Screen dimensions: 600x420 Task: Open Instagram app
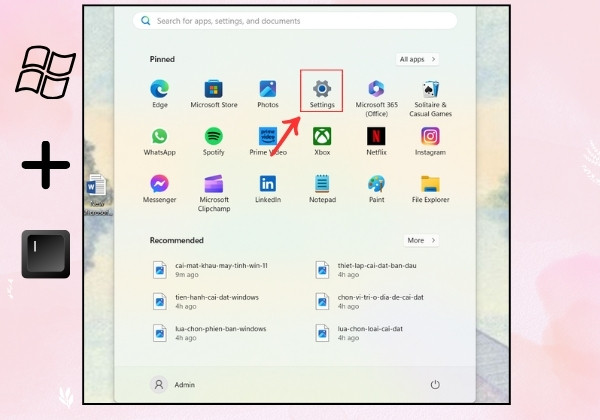[430, 141]
